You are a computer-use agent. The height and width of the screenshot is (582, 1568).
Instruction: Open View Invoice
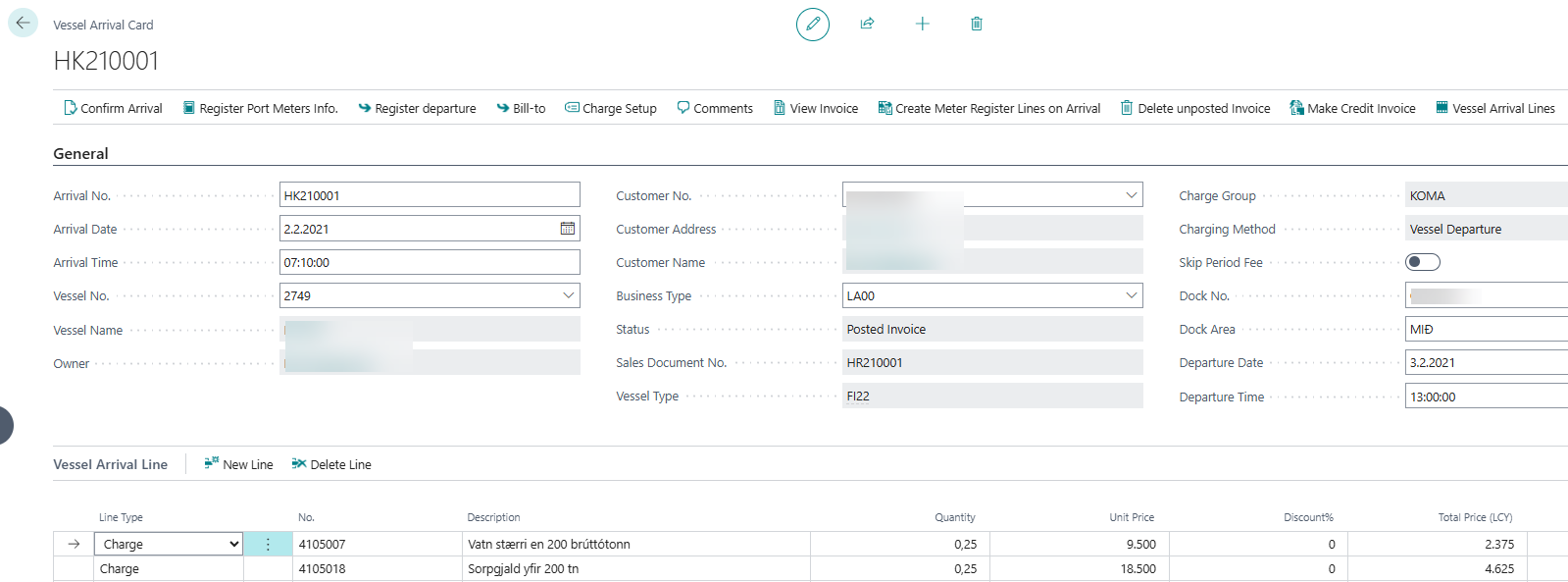(815, 108)
